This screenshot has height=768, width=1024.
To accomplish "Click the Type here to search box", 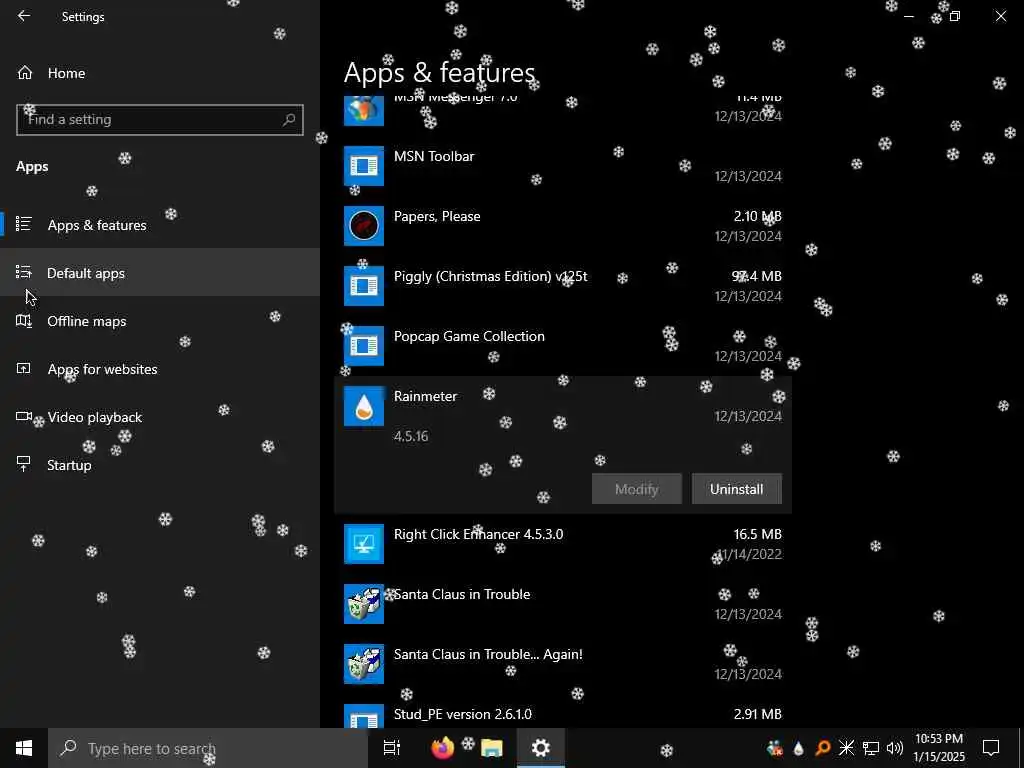I will point(208,748).
